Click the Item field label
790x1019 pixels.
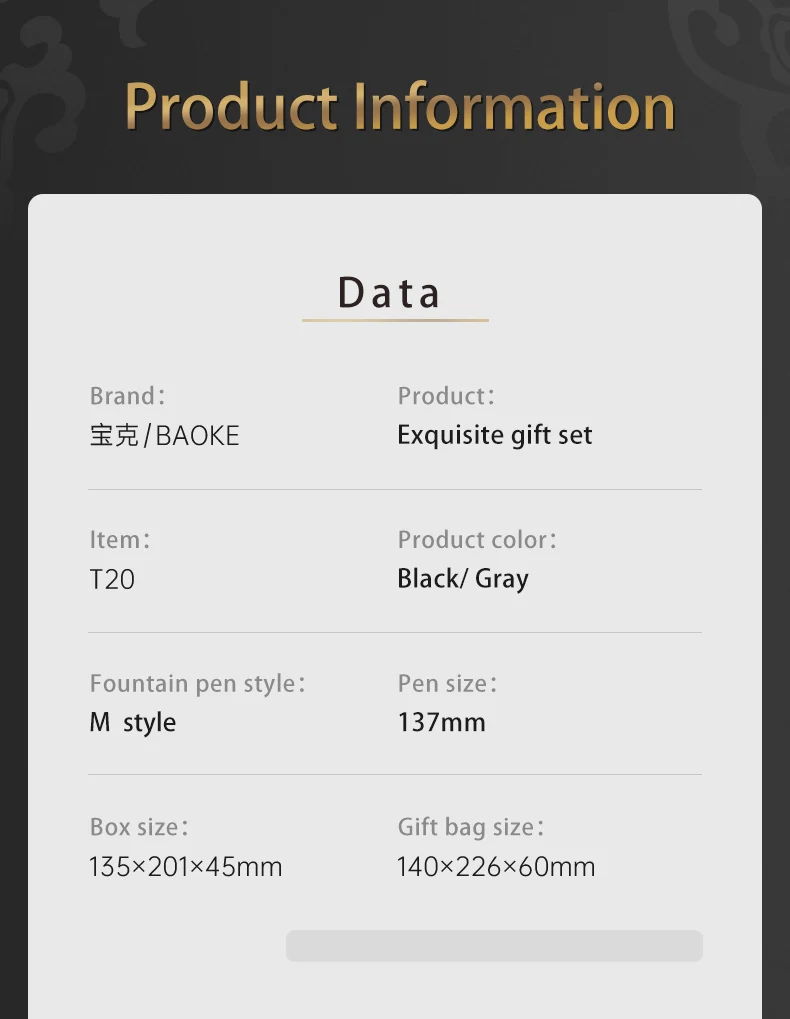[x=119, y=540]
